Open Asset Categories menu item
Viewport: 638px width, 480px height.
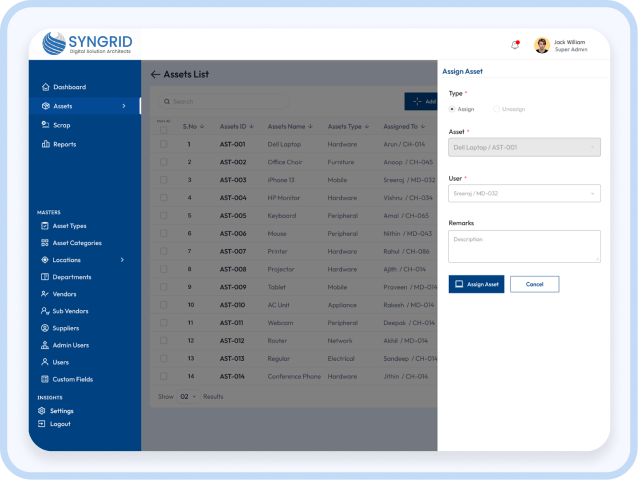pos(76,243)
